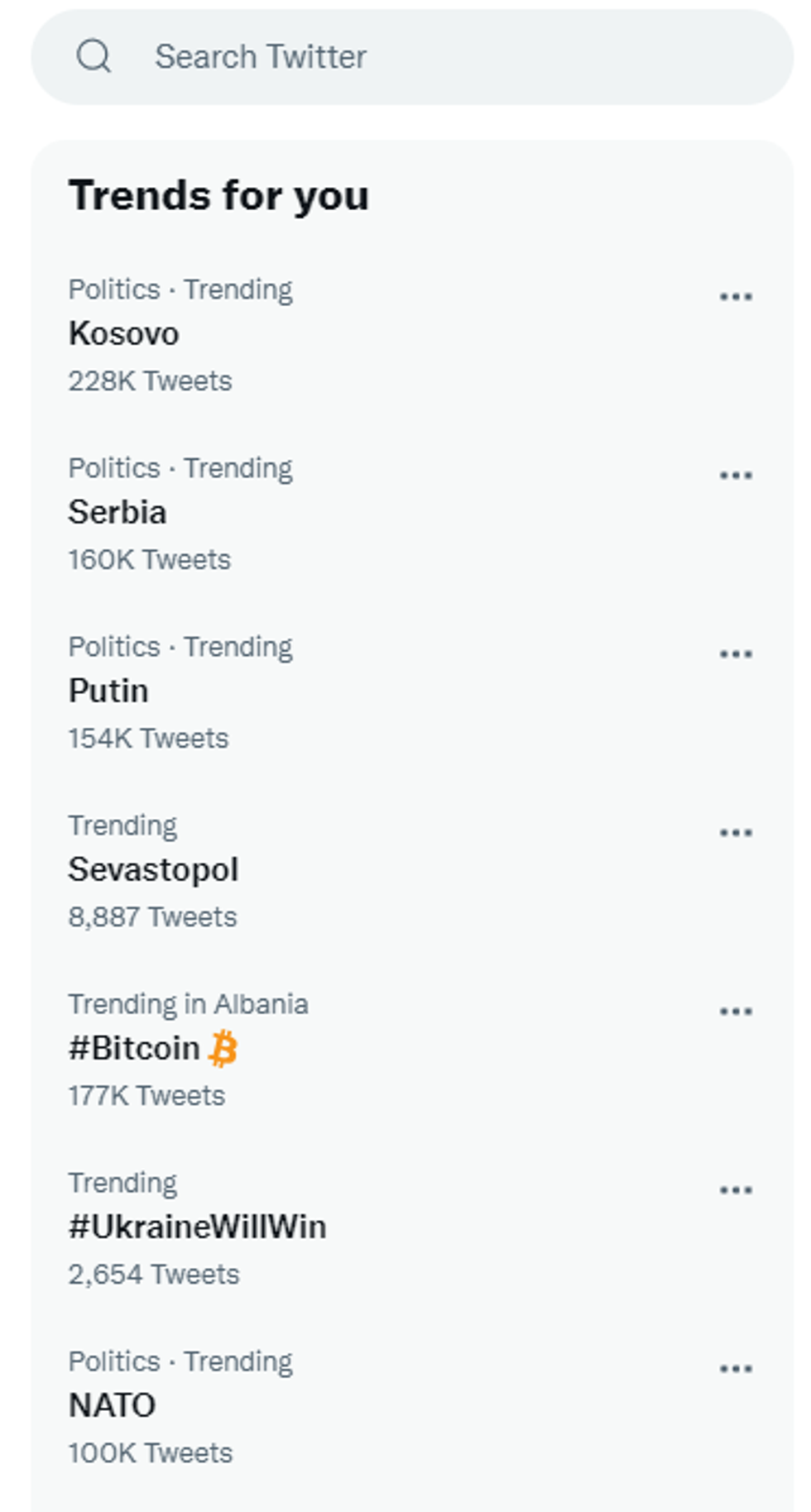Open more options for Kosovo trend
This screenshot has width=811, height=1512.
point(736,297)
